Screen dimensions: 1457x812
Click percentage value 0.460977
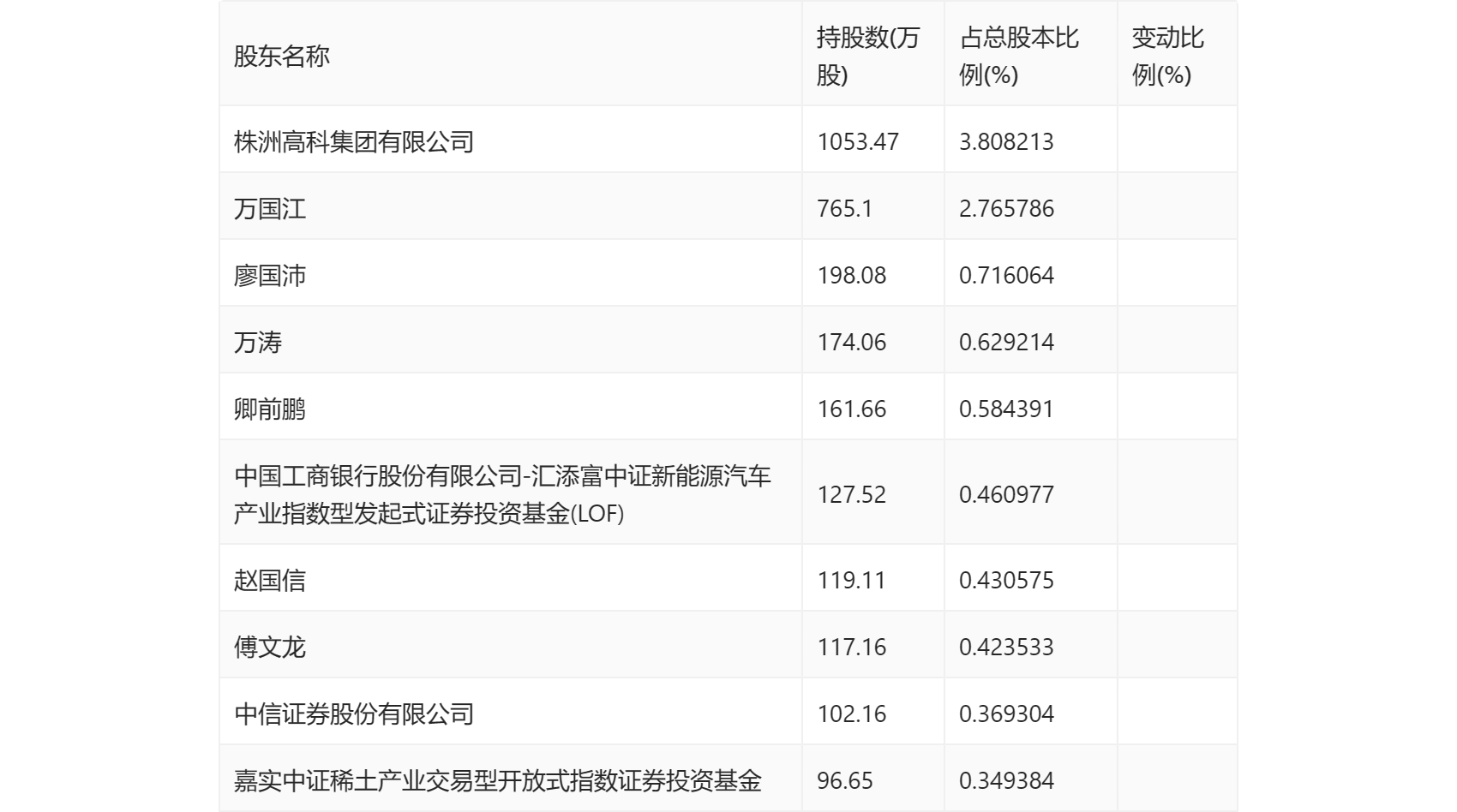[1006, 494]
